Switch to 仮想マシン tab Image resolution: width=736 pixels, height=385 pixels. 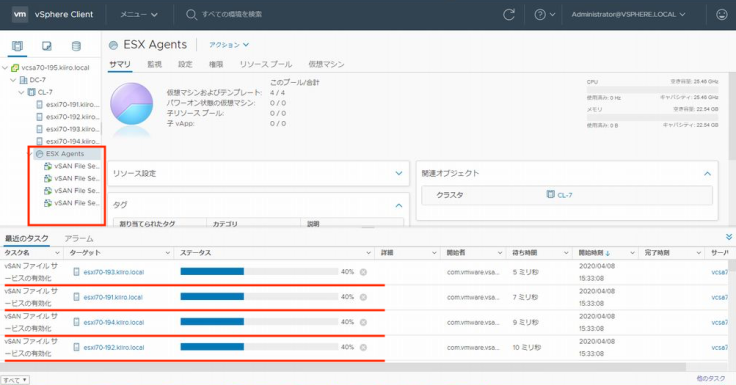click(326, 64)
